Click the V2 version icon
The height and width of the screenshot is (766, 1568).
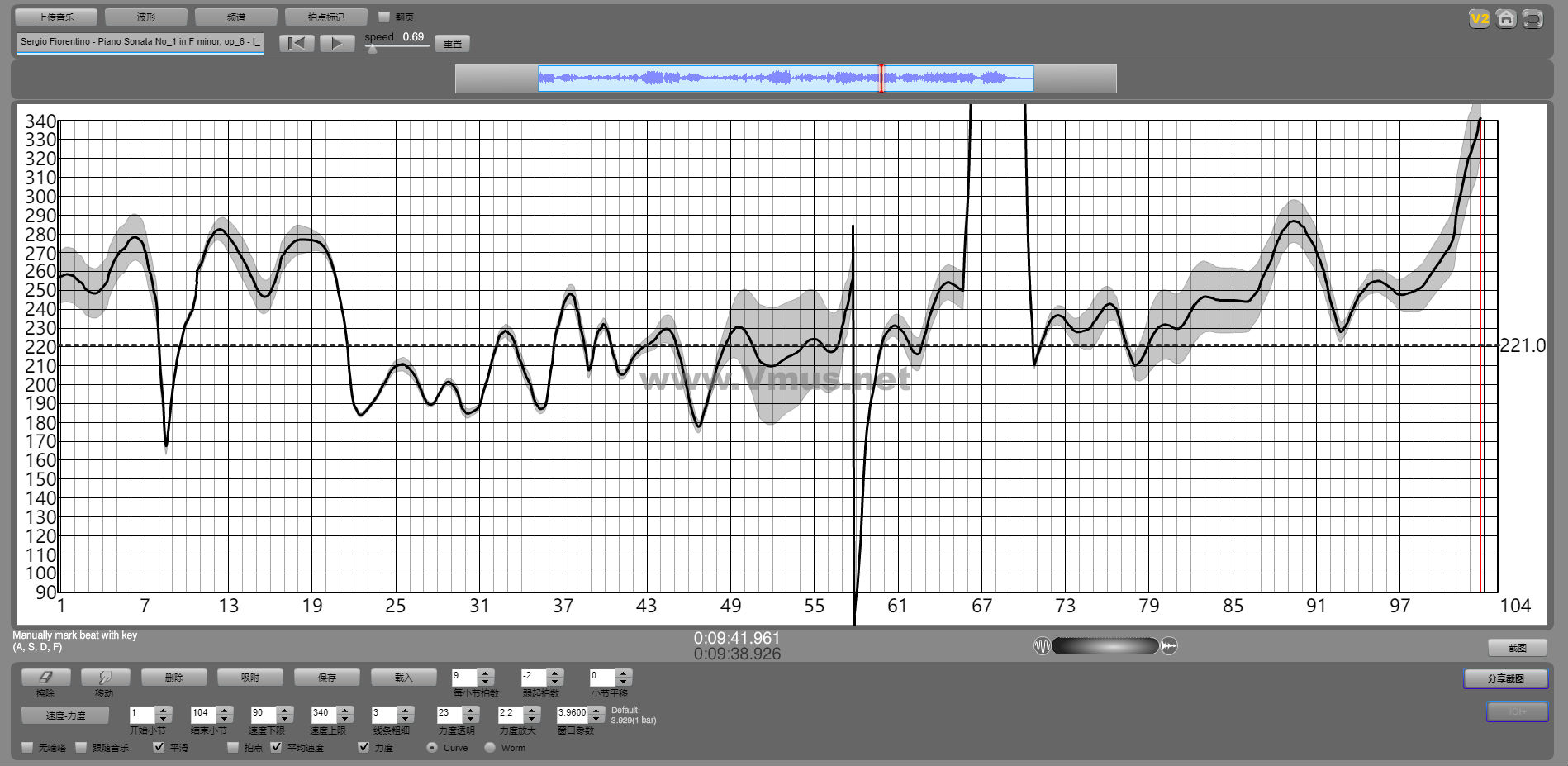1479,19
